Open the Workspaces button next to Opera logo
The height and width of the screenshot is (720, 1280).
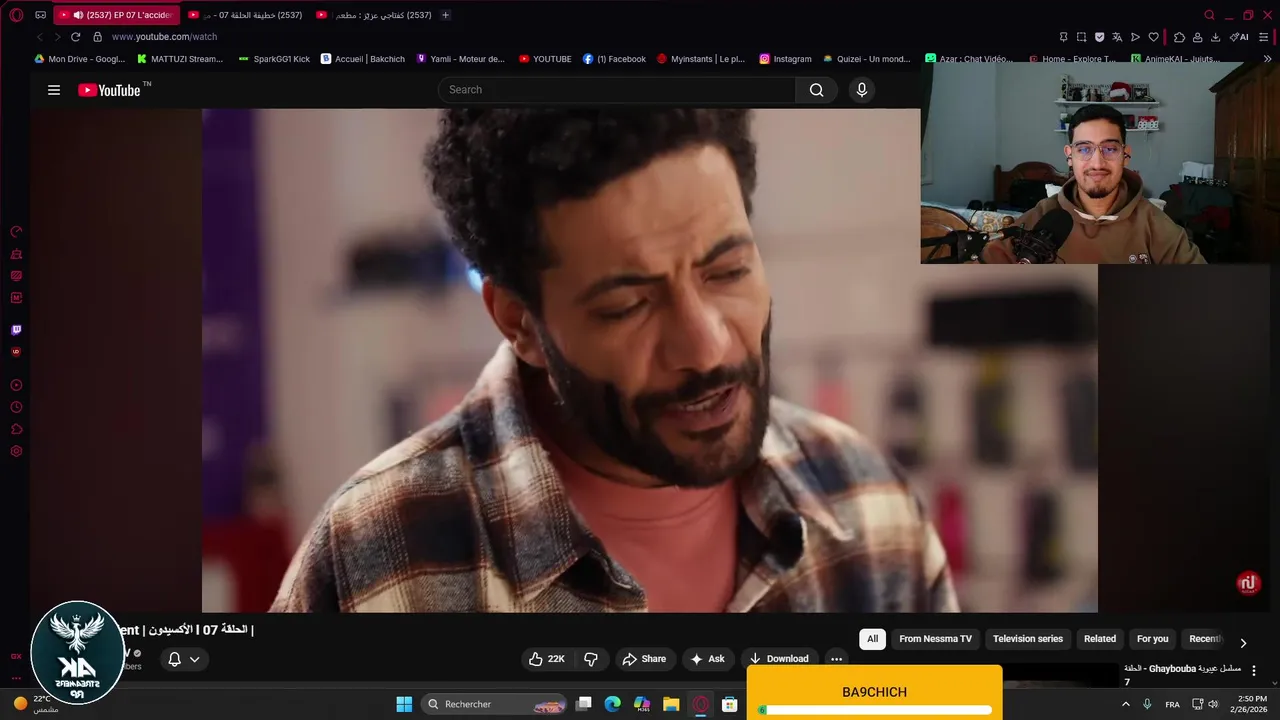click(x=40, y=15)
